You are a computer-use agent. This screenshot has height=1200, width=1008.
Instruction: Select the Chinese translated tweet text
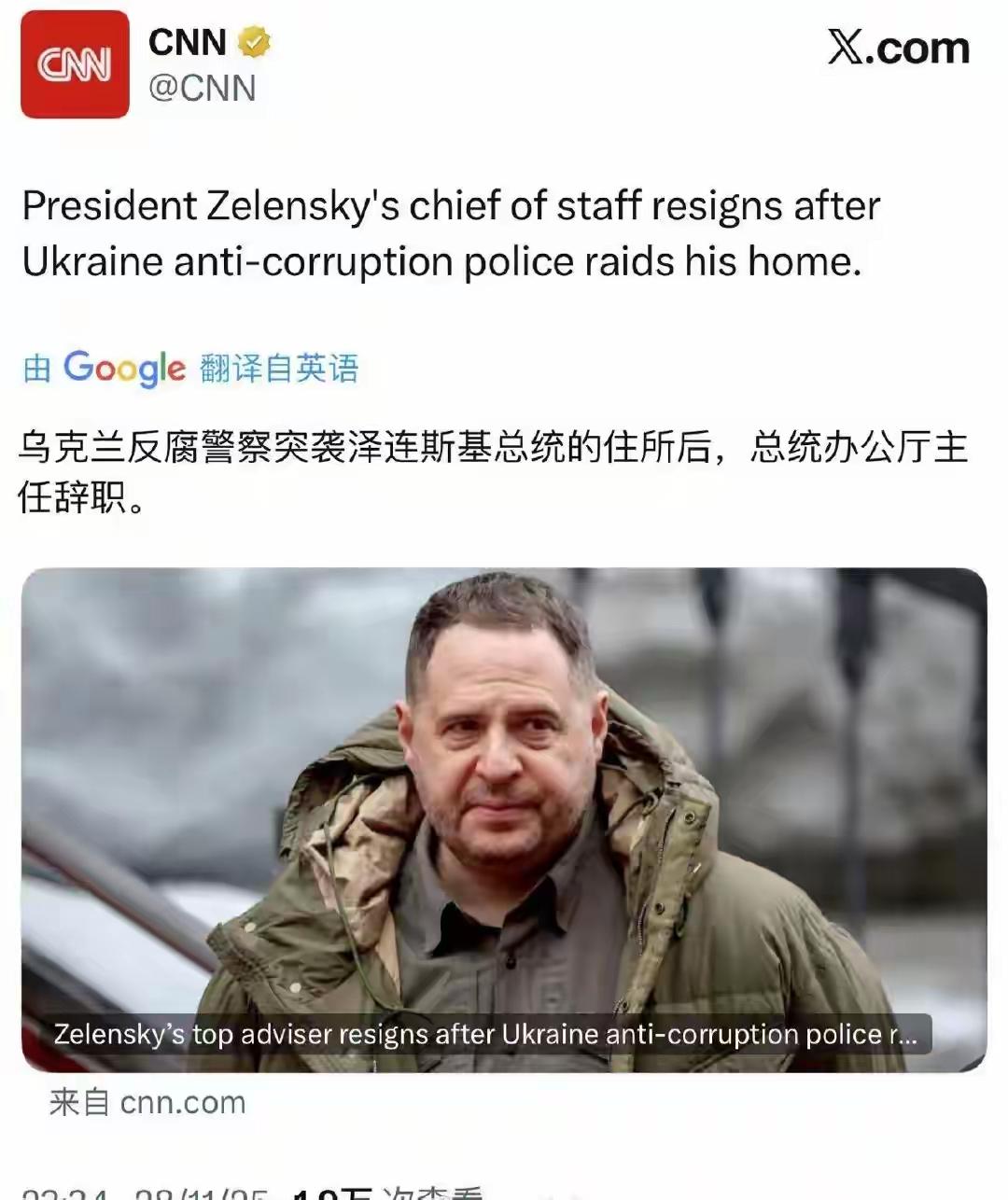[494, 471]
